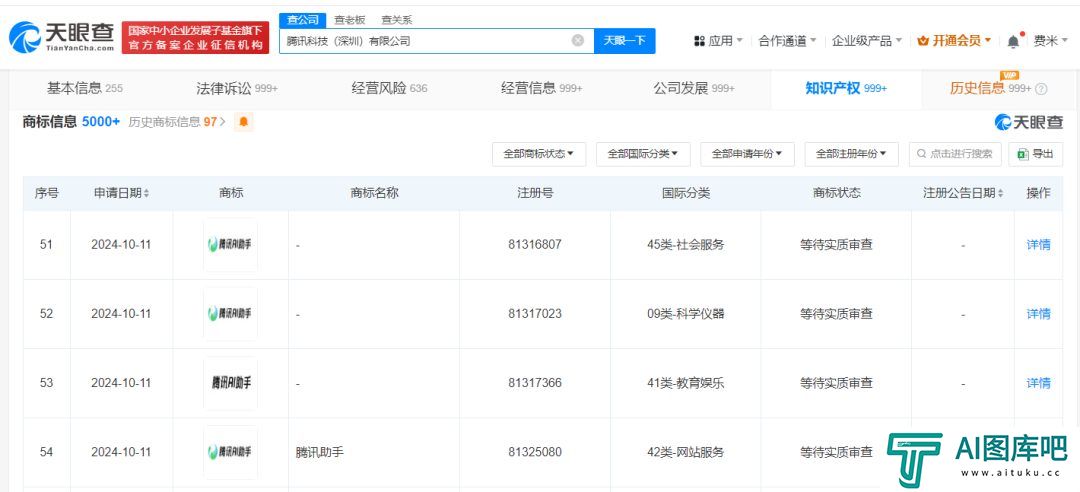Viewport: 1080px width, 492px height.
Task: Switch to the 经营信息 tab
Action: [x=541, y=88]
